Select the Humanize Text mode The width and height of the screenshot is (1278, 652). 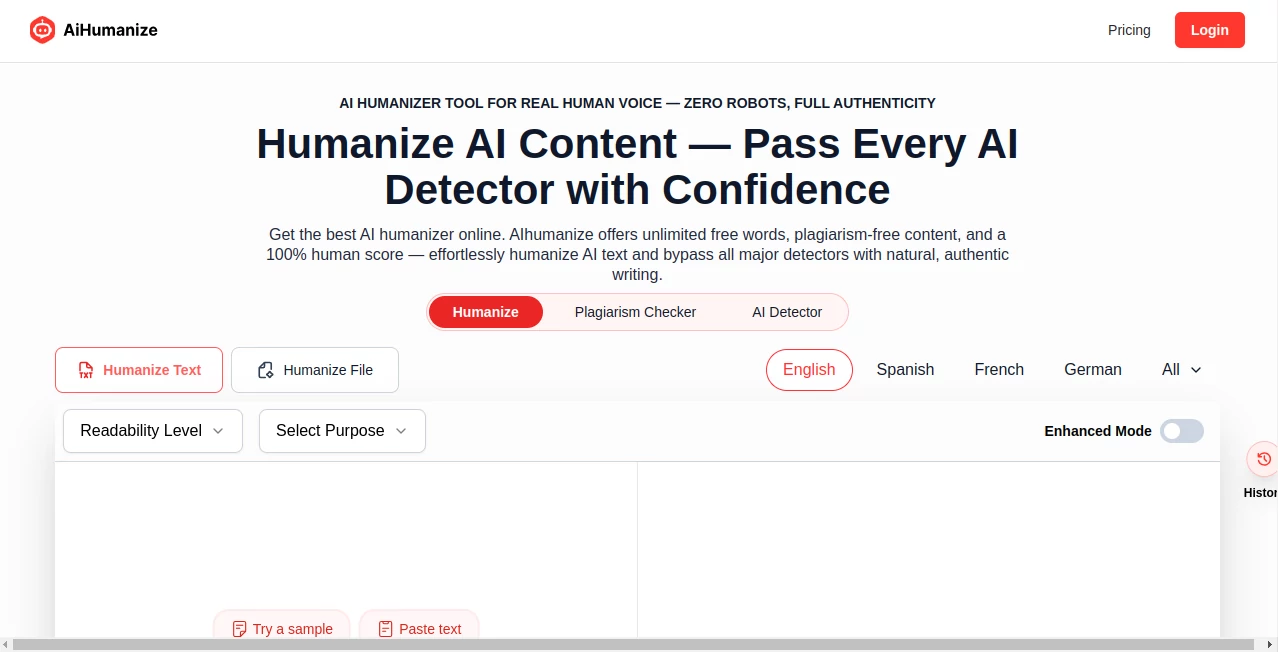[x=139, y=370]
